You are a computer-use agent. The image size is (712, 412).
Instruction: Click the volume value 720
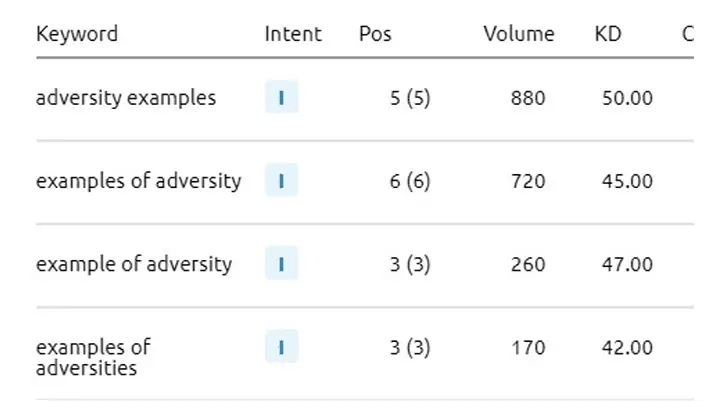528,181
